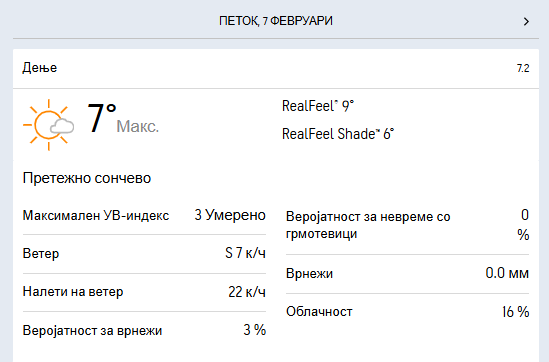Select the ПЕТОК, 7 ФЕВРУАРИ date header

276,21
